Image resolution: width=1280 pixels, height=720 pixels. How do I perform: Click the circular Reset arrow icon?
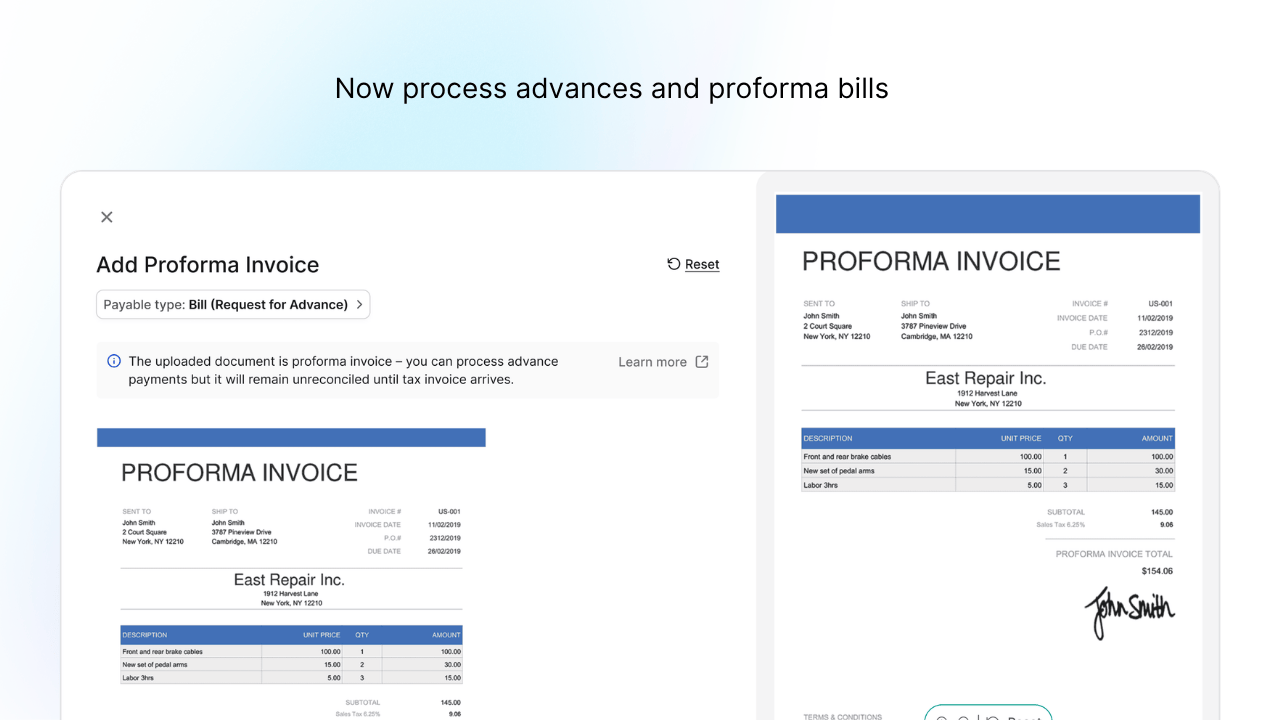[672, 263]
